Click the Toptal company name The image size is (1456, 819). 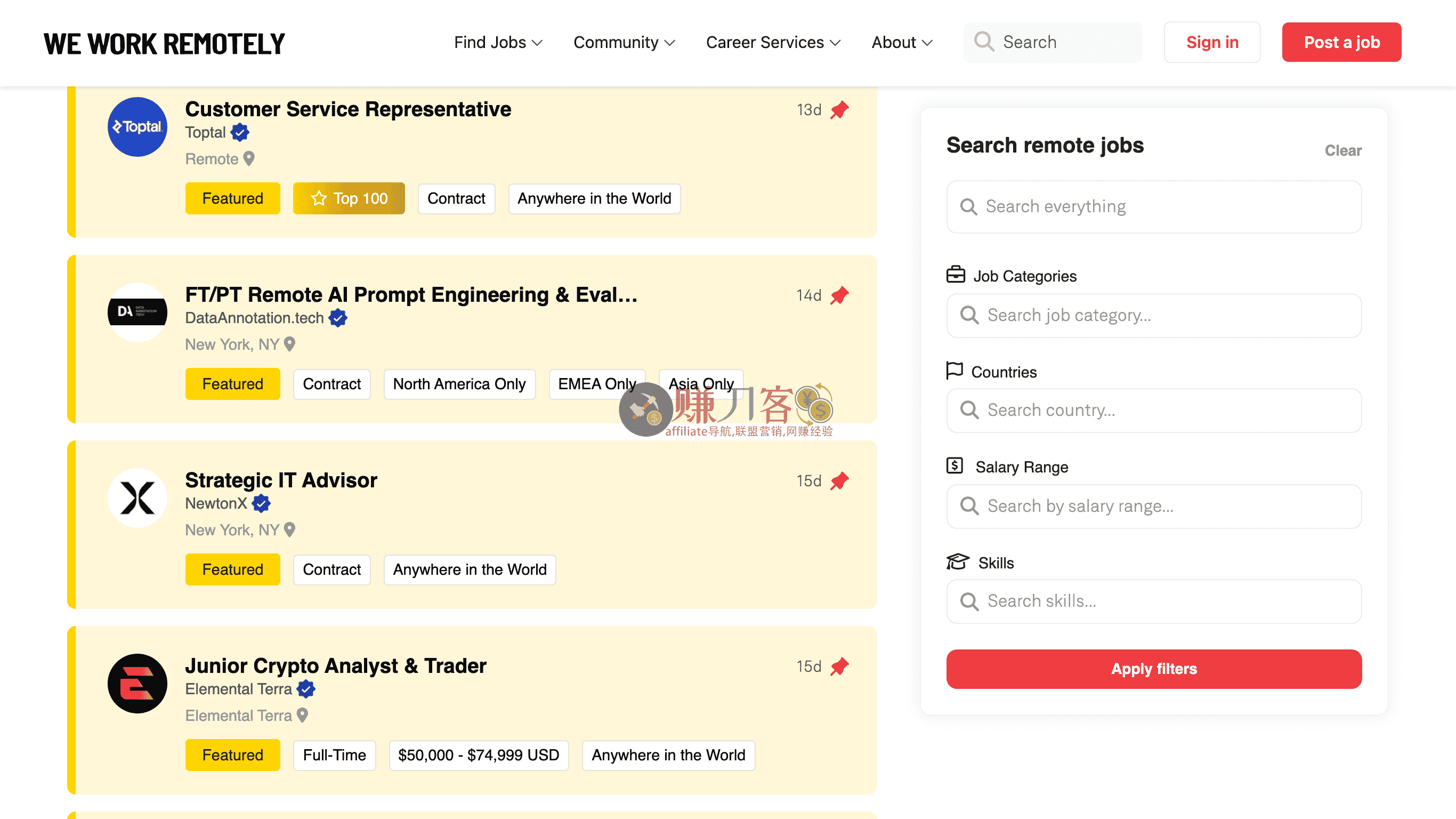tap(206, 132)
